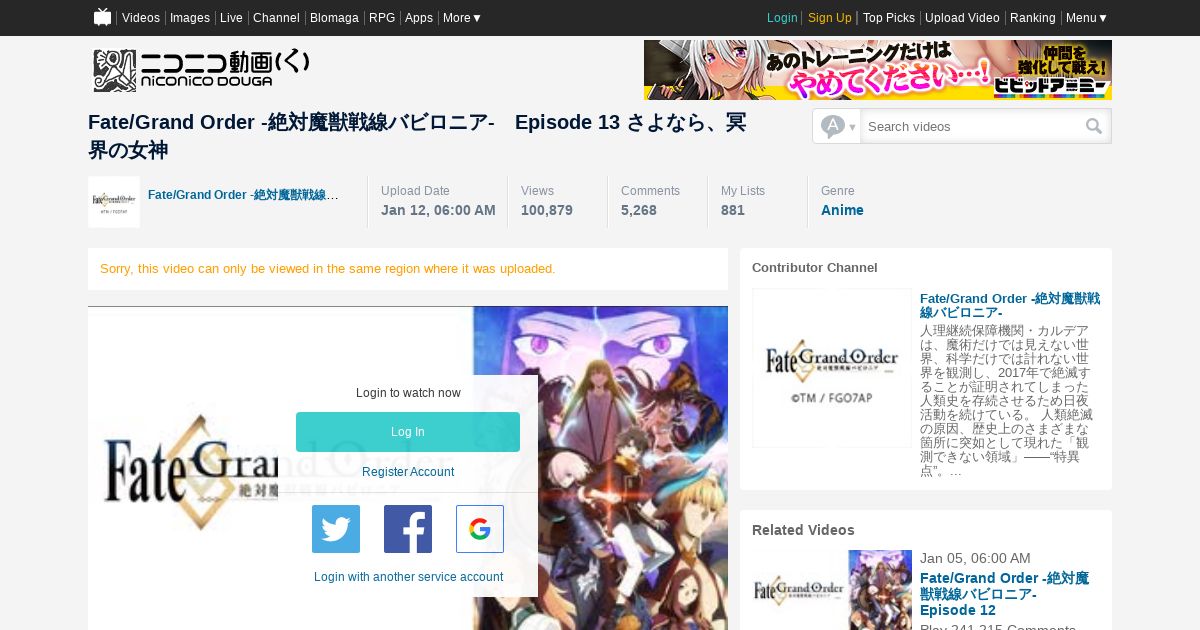Click the Views count 100,879

pos(547,210)
